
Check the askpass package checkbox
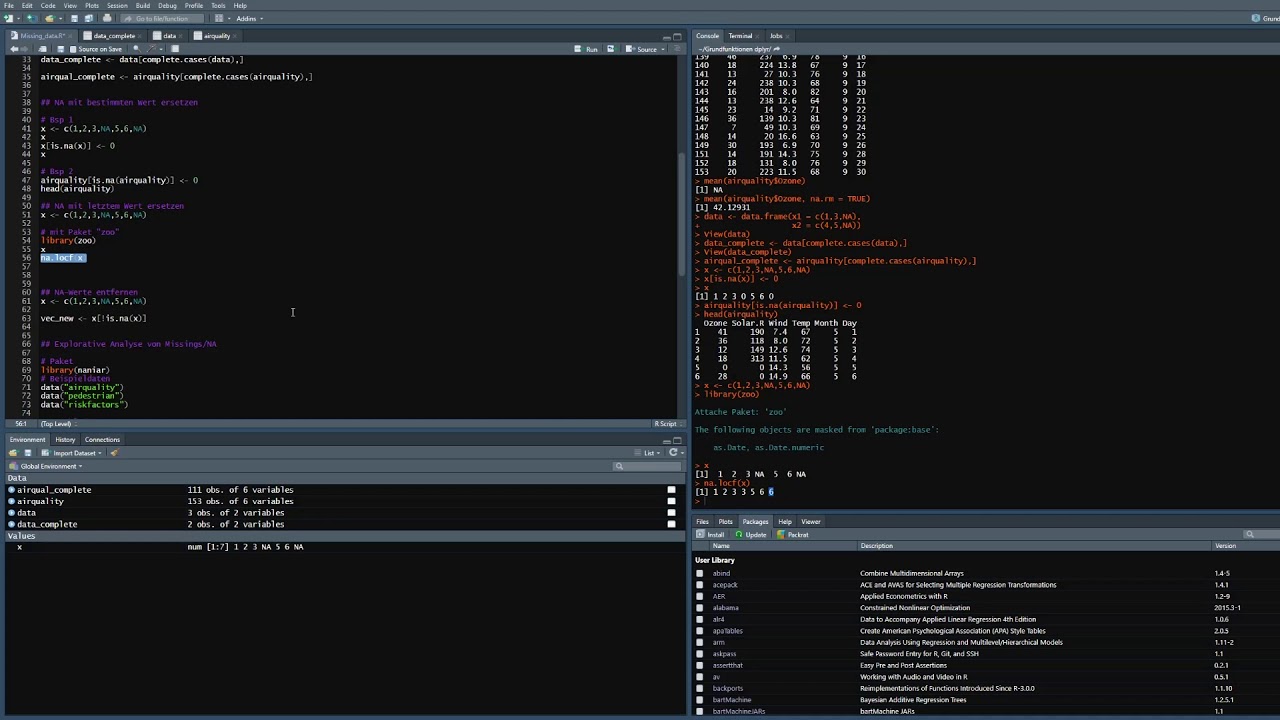point(699,654)
